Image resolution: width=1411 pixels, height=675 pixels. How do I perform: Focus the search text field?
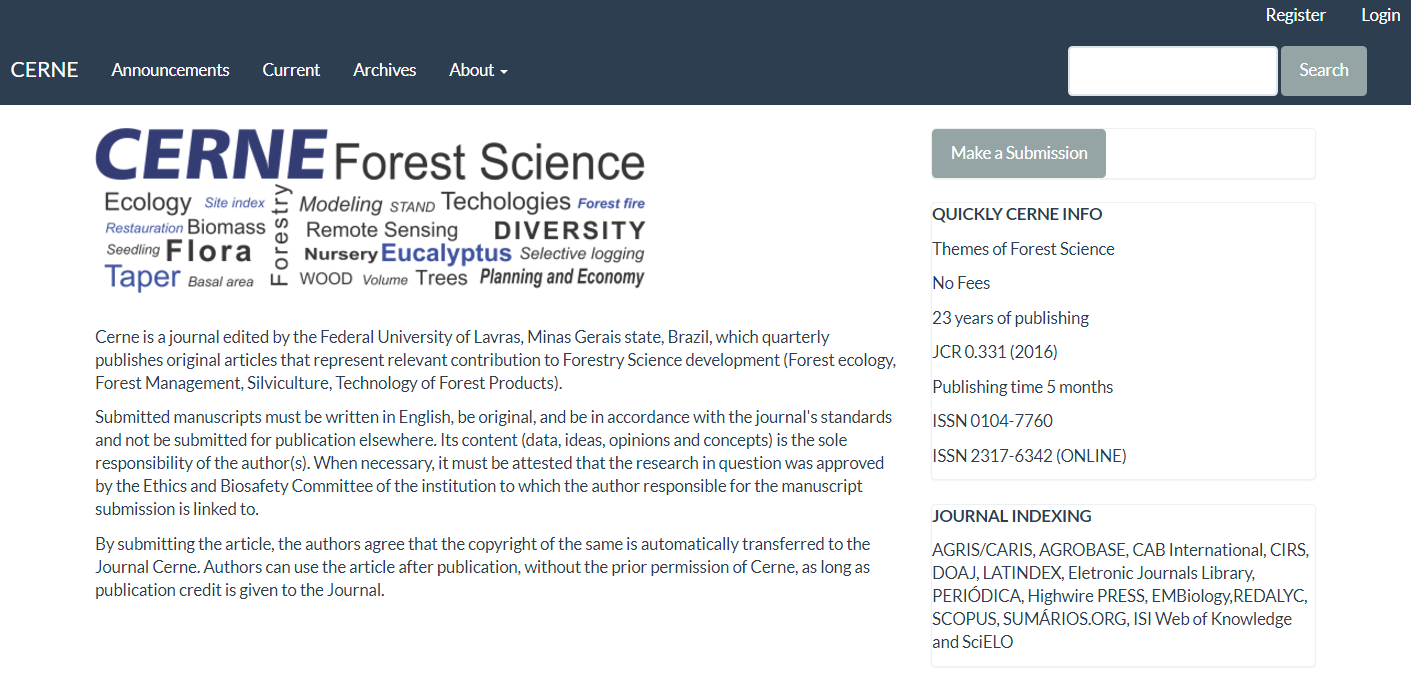pos(1172,71)
